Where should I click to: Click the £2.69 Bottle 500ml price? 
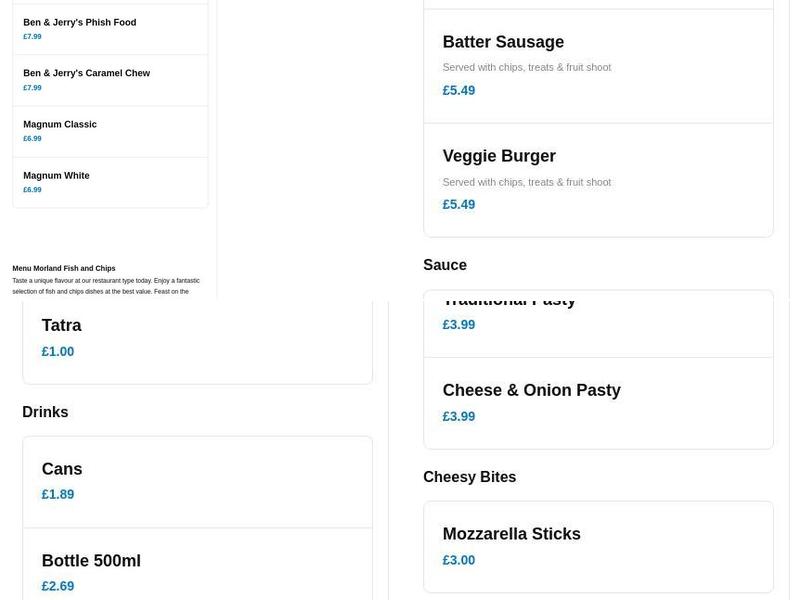click(57, 586)
